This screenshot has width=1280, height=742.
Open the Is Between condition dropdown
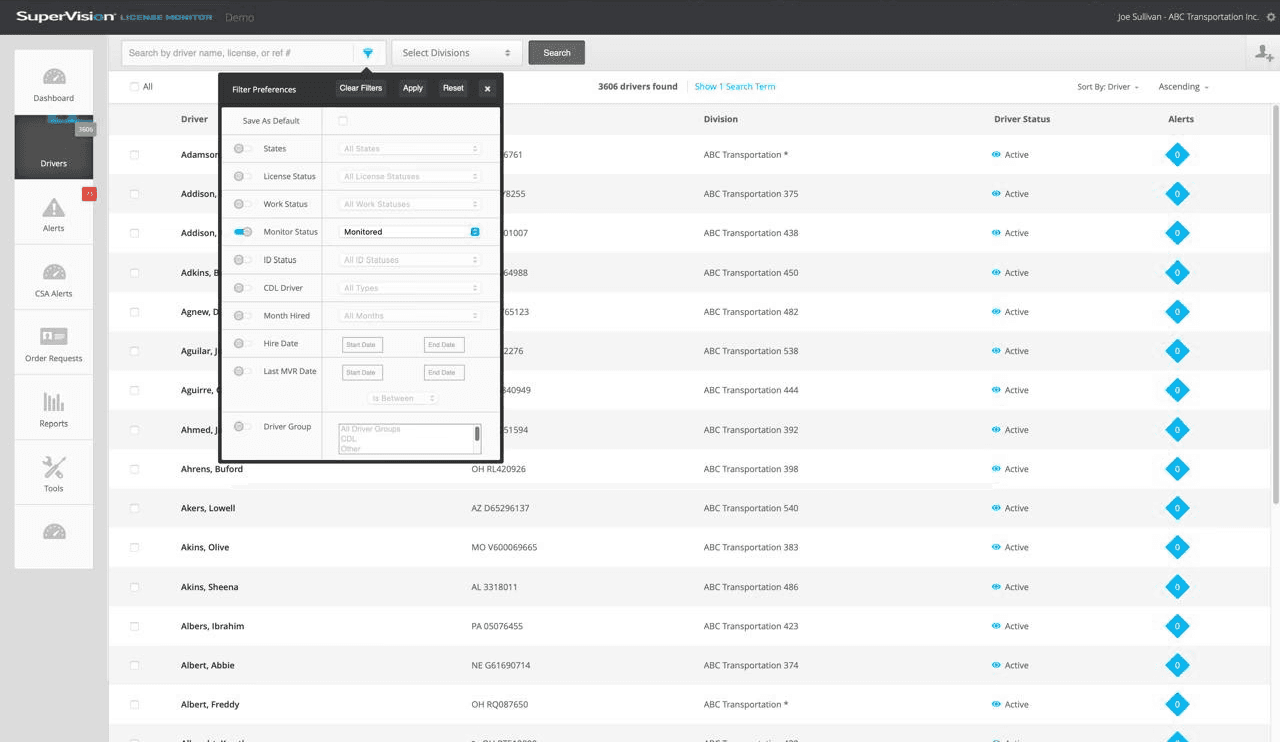(x=403, y=398)
